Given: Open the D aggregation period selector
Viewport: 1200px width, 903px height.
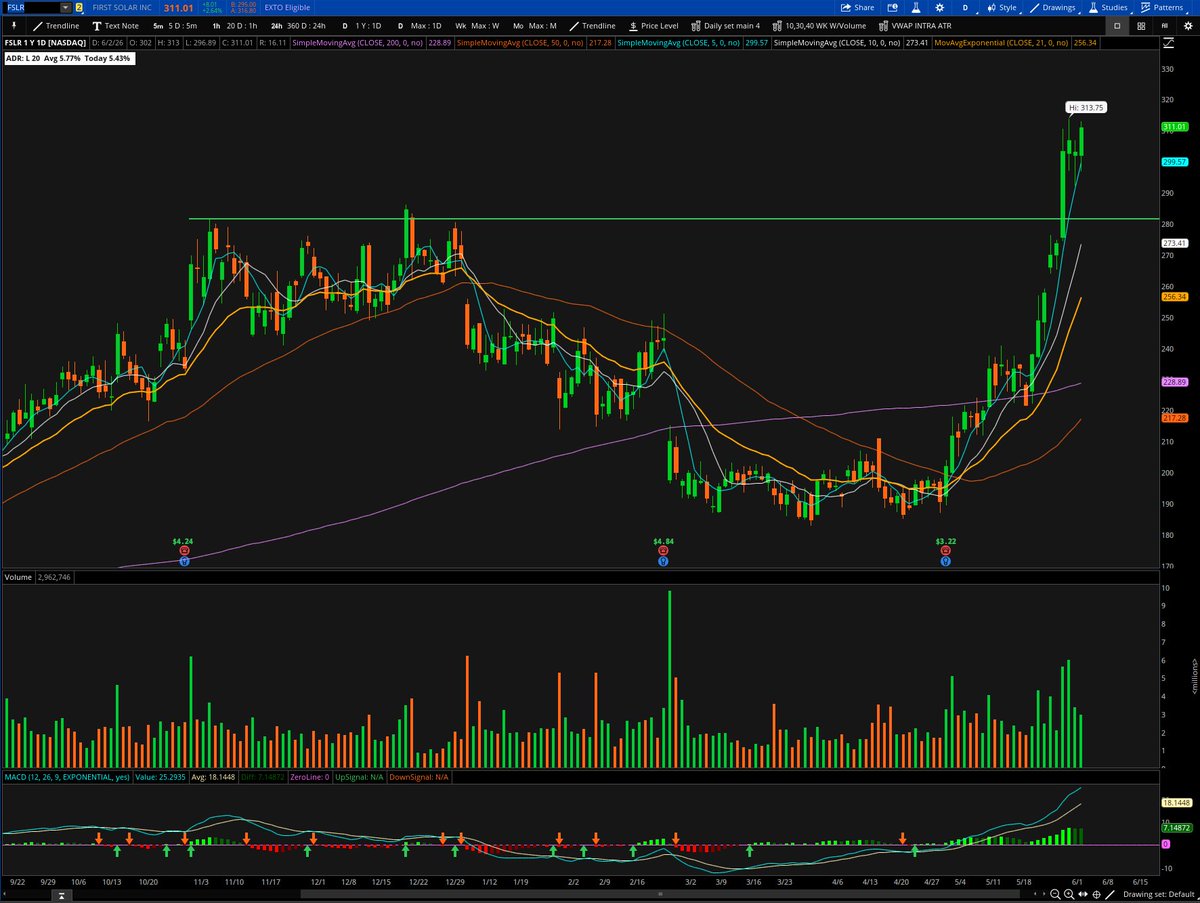Looking at the screenshot, I should pos(965,7).
